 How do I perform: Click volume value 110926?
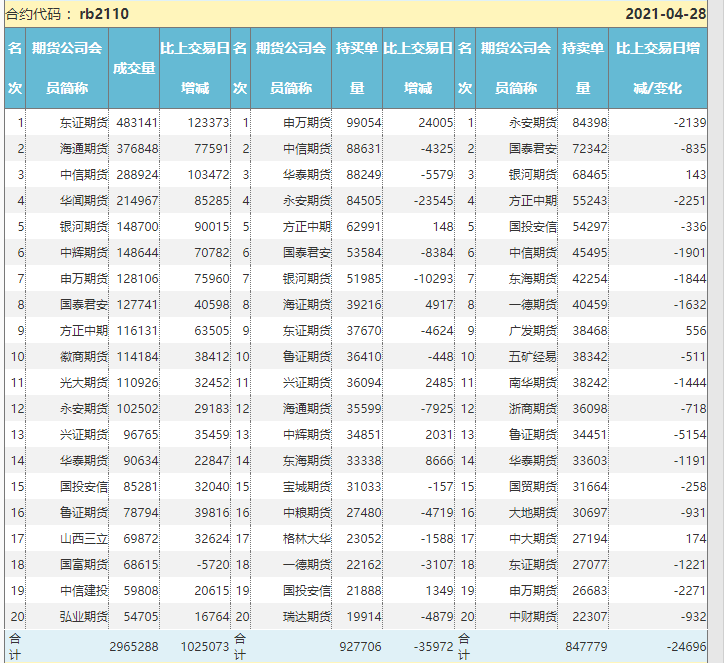click(x=137, y=383)
